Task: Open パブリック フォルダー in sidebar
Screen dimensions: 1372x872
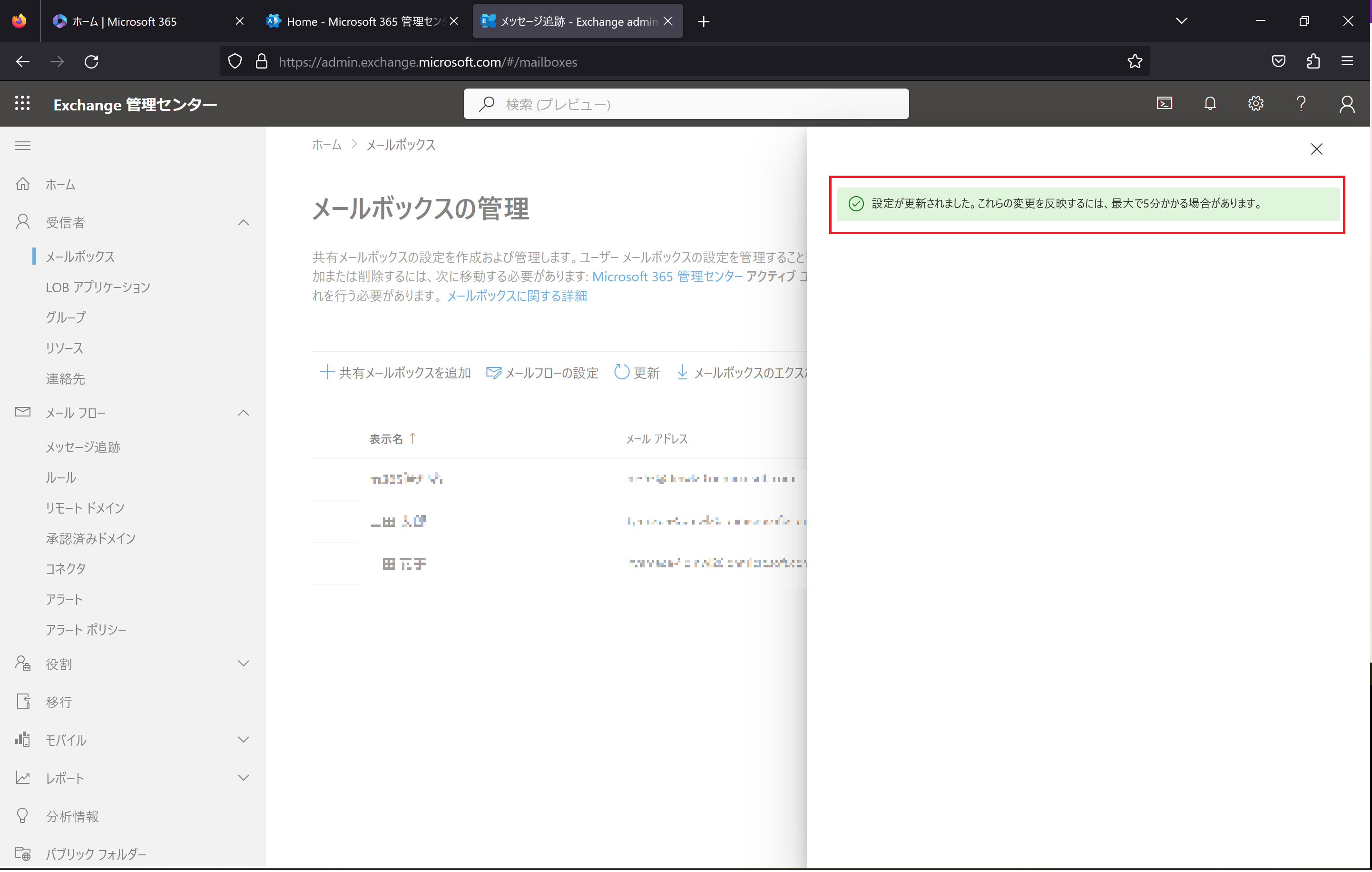Action: [96, 855]
